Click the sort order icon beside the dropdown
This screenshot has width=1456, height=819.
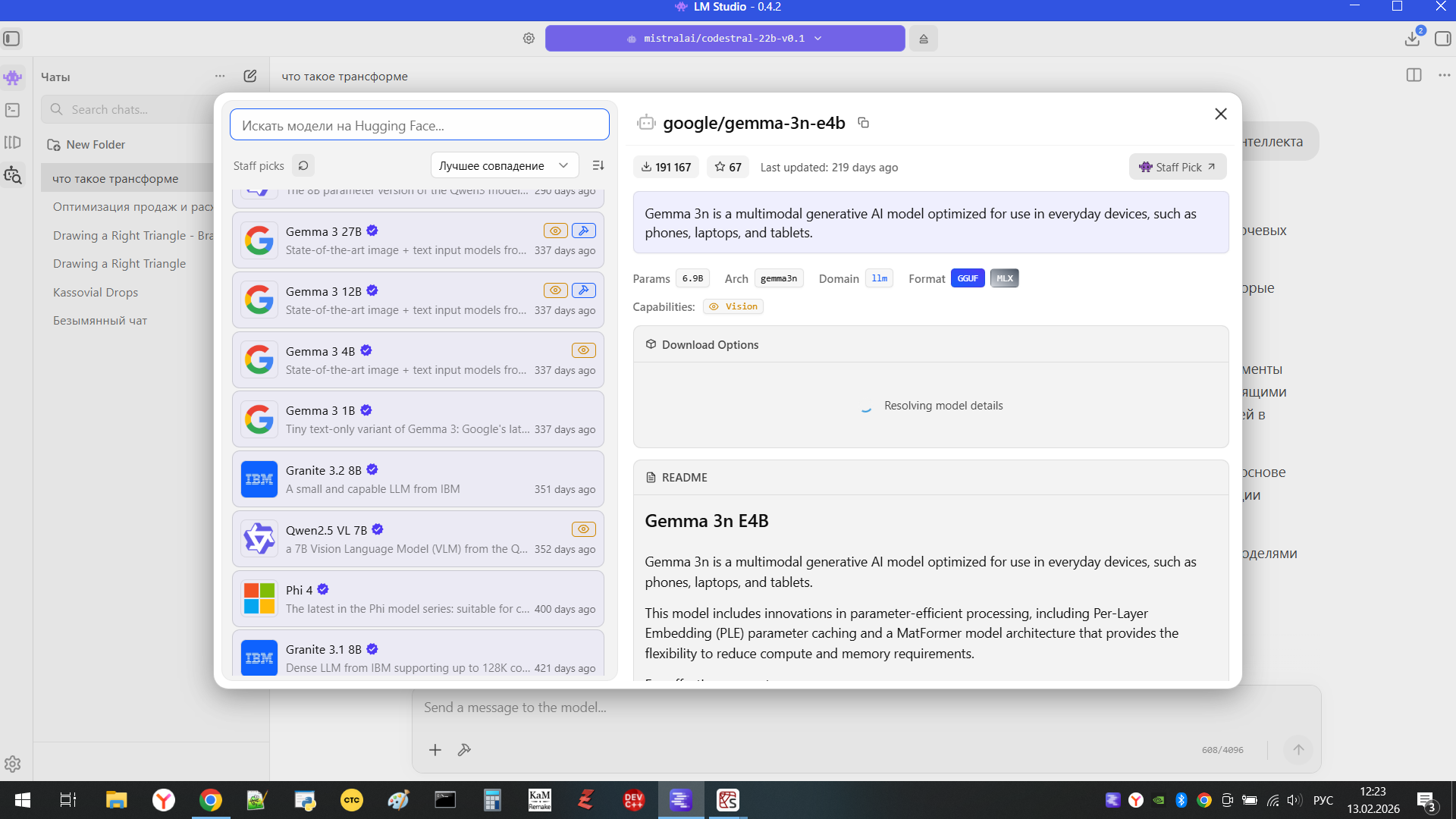coord(598,165)
